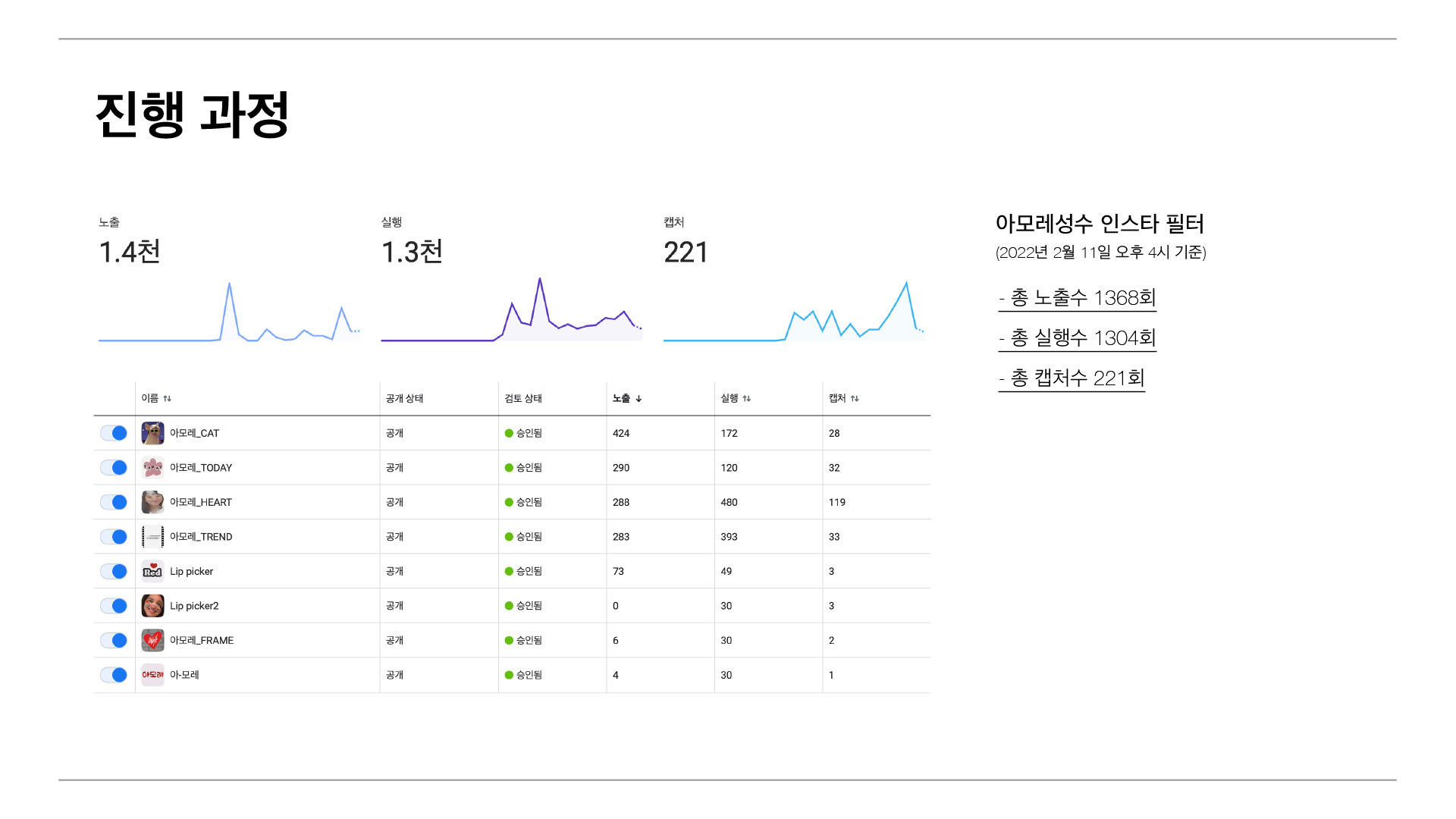Click the 393 실행 value for 아모레_TREND

tap(729, 537)
